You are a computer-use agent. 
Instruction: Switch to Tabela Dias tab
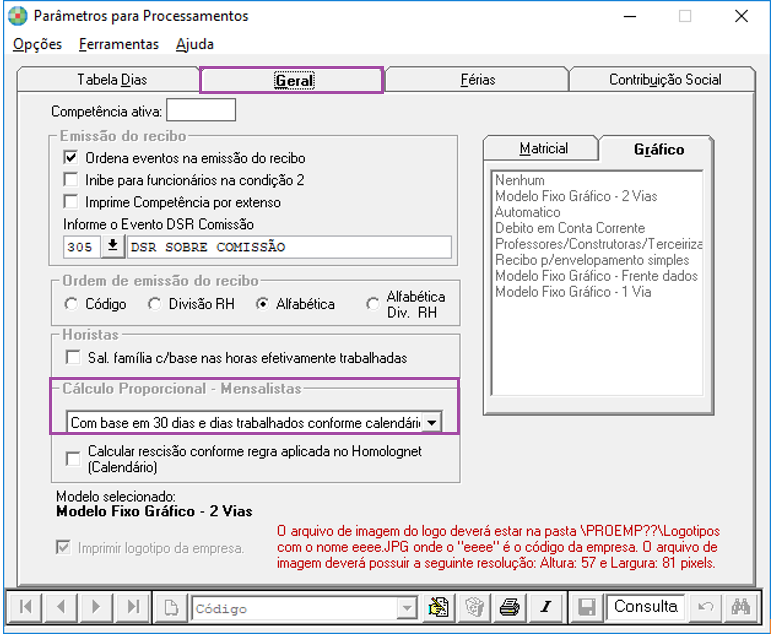point(108,80)
